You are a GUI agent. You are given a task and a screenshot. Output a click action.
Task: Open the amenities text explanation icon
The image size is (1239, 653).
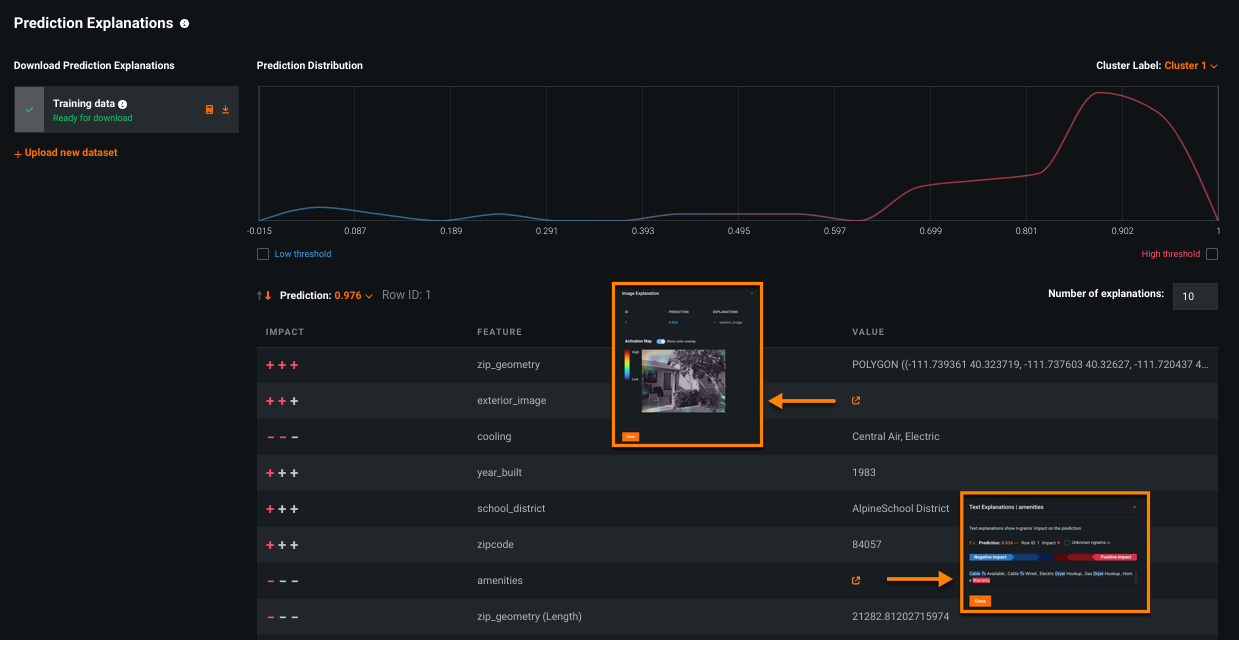point(855,581)
